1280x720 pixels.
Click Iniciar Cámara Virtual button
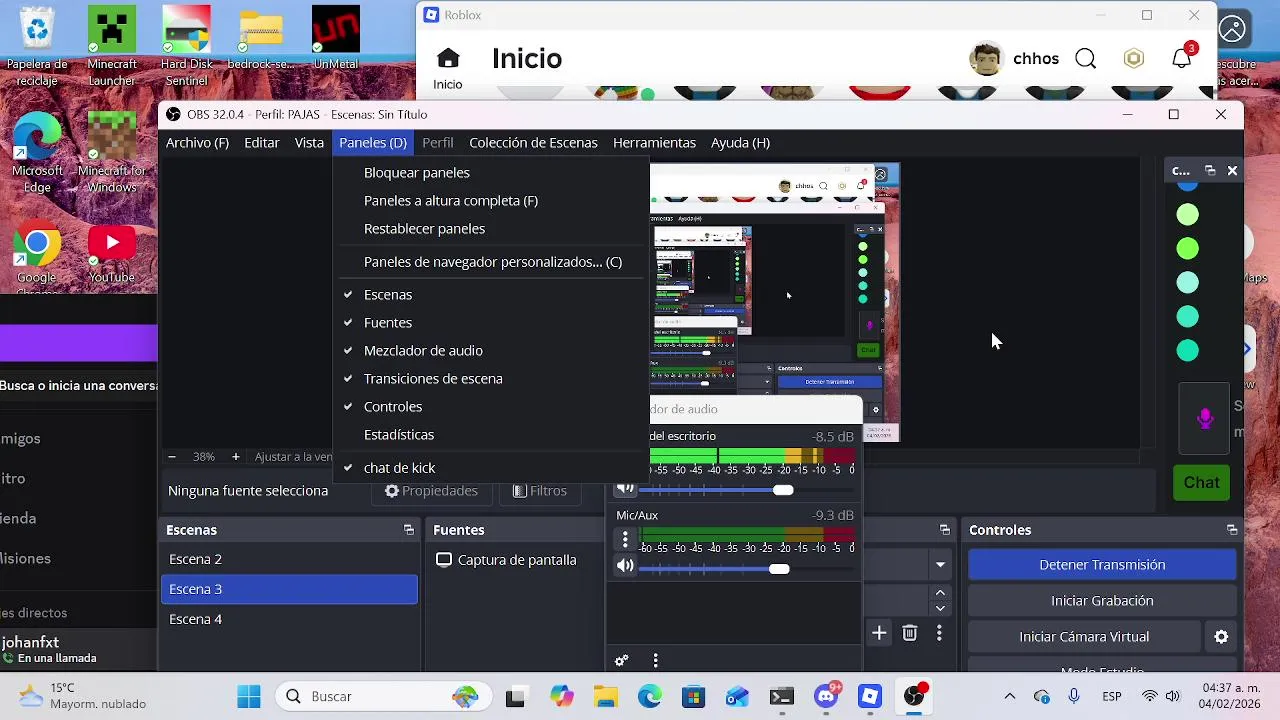1084,637
